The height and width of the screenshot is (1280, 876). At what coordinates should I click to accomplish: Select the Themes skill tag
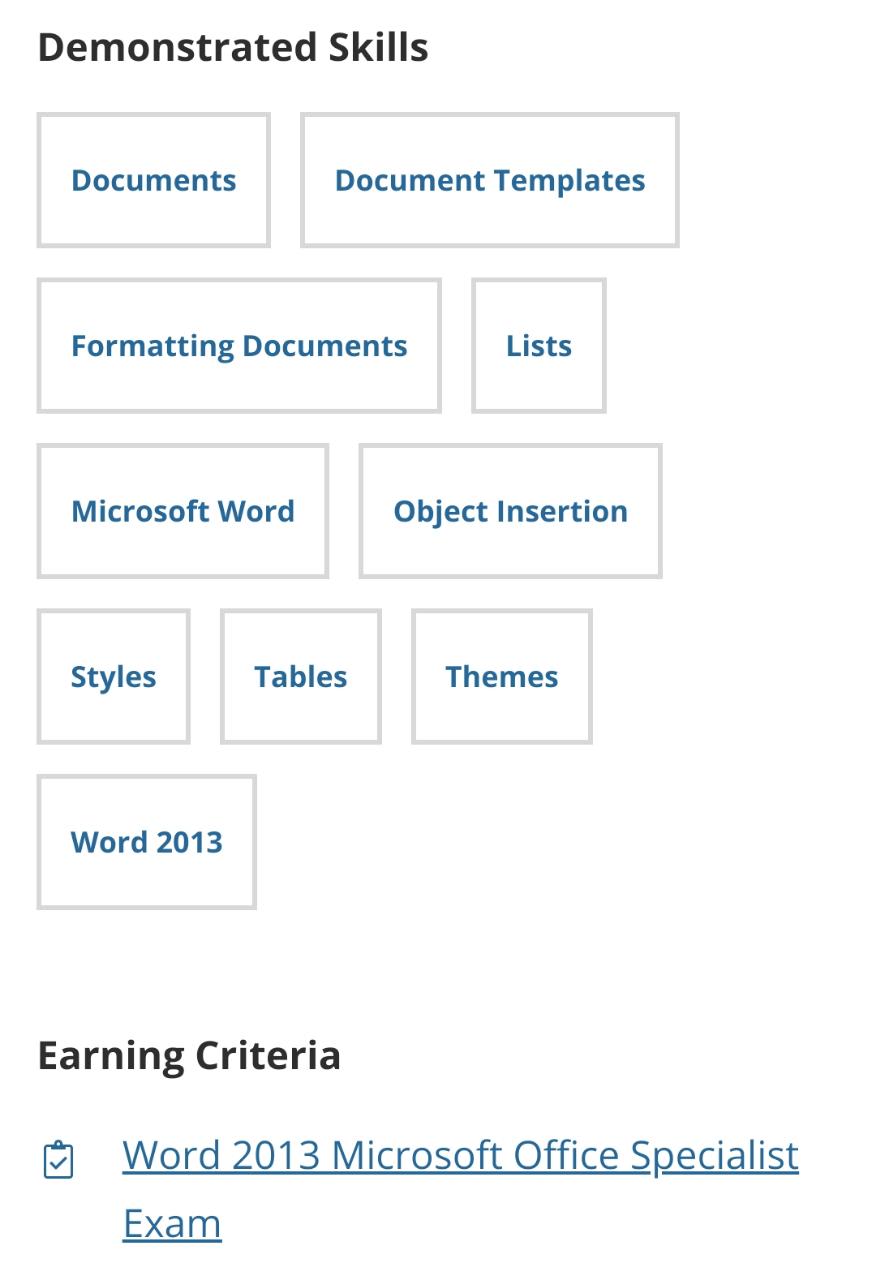click(502, 677)
